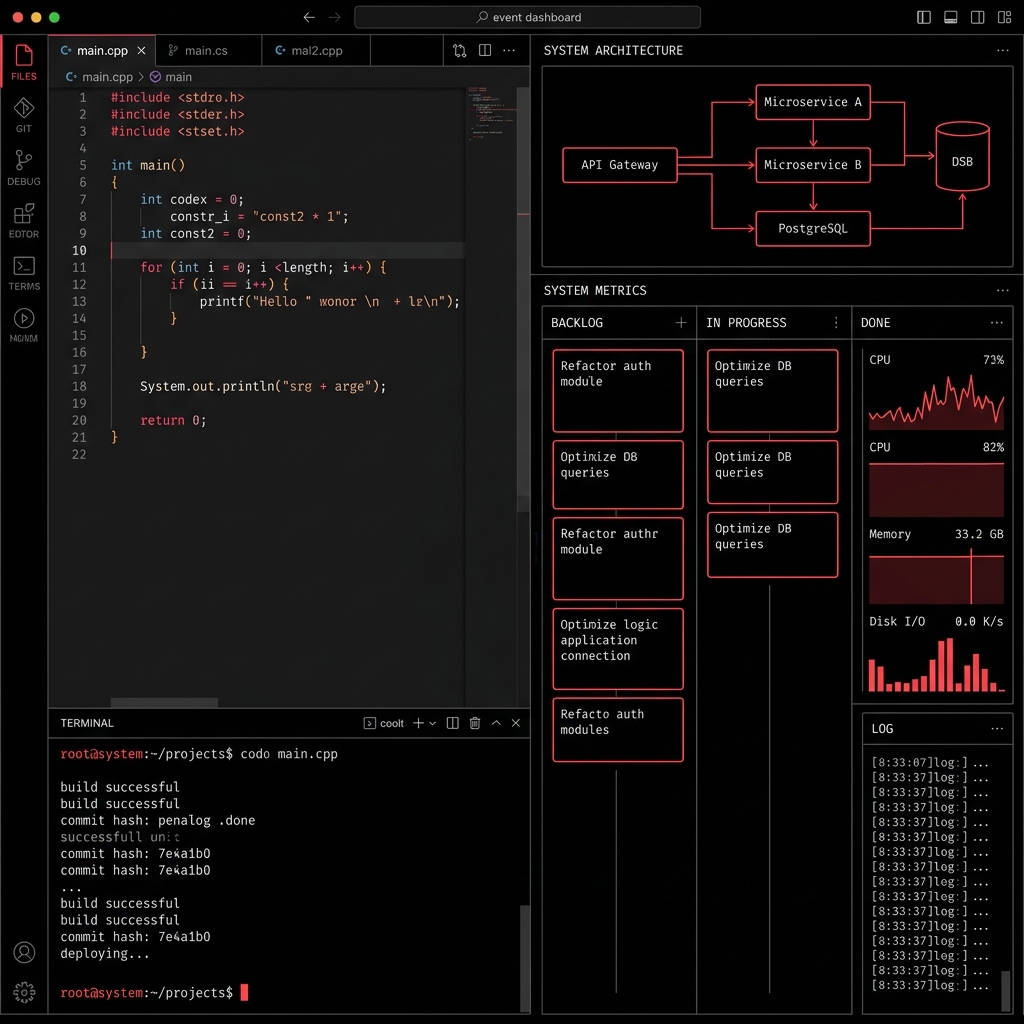Open the Log panel options menu
This screenshot has width=1024, height=1024.
click(x=997, y=729)
